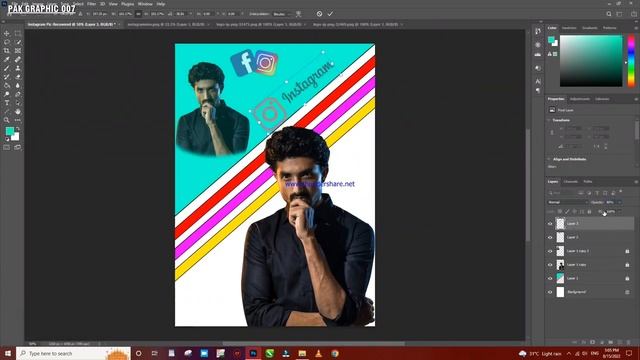This screenshot has height=360, width=640.
Task: Open the layer filter kind dropdown
Action: 561,193
